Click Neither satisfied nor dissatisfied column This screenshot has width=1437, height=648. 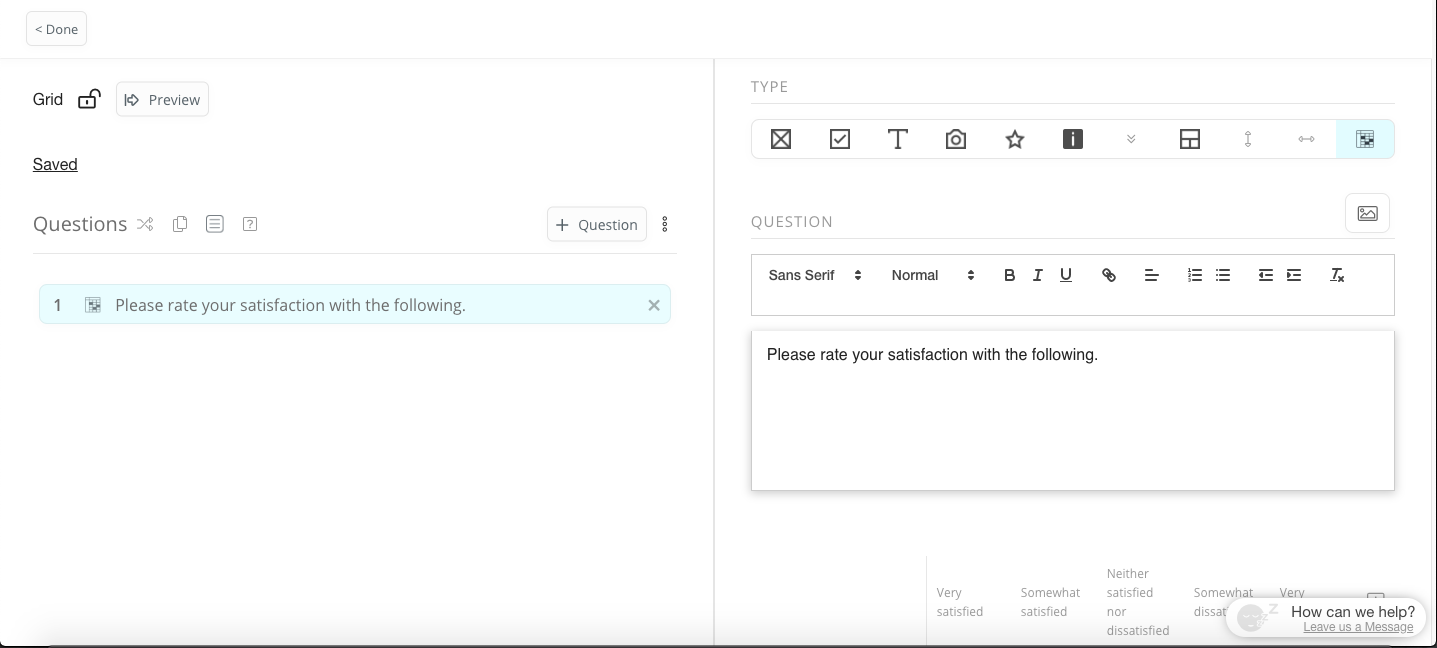1138,602
